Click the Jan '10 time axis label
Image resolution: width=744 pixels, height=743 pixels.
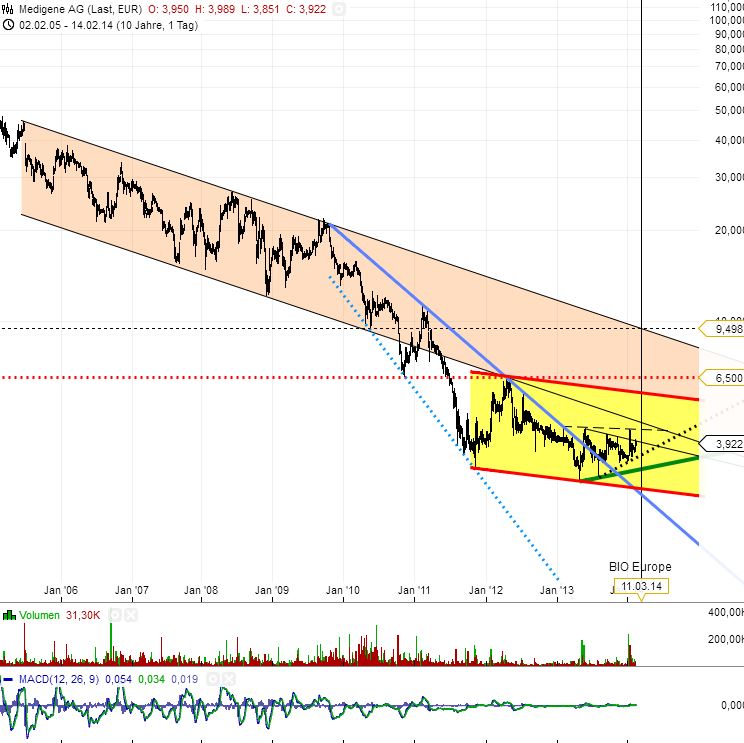click(x=343, y=590)
